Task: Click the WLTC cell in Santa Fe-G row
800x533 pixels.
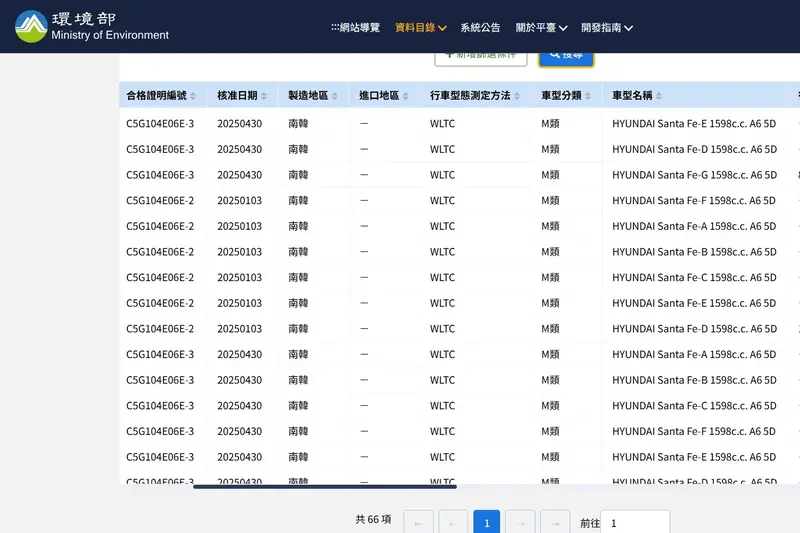Action: click(x=442, y=175)
